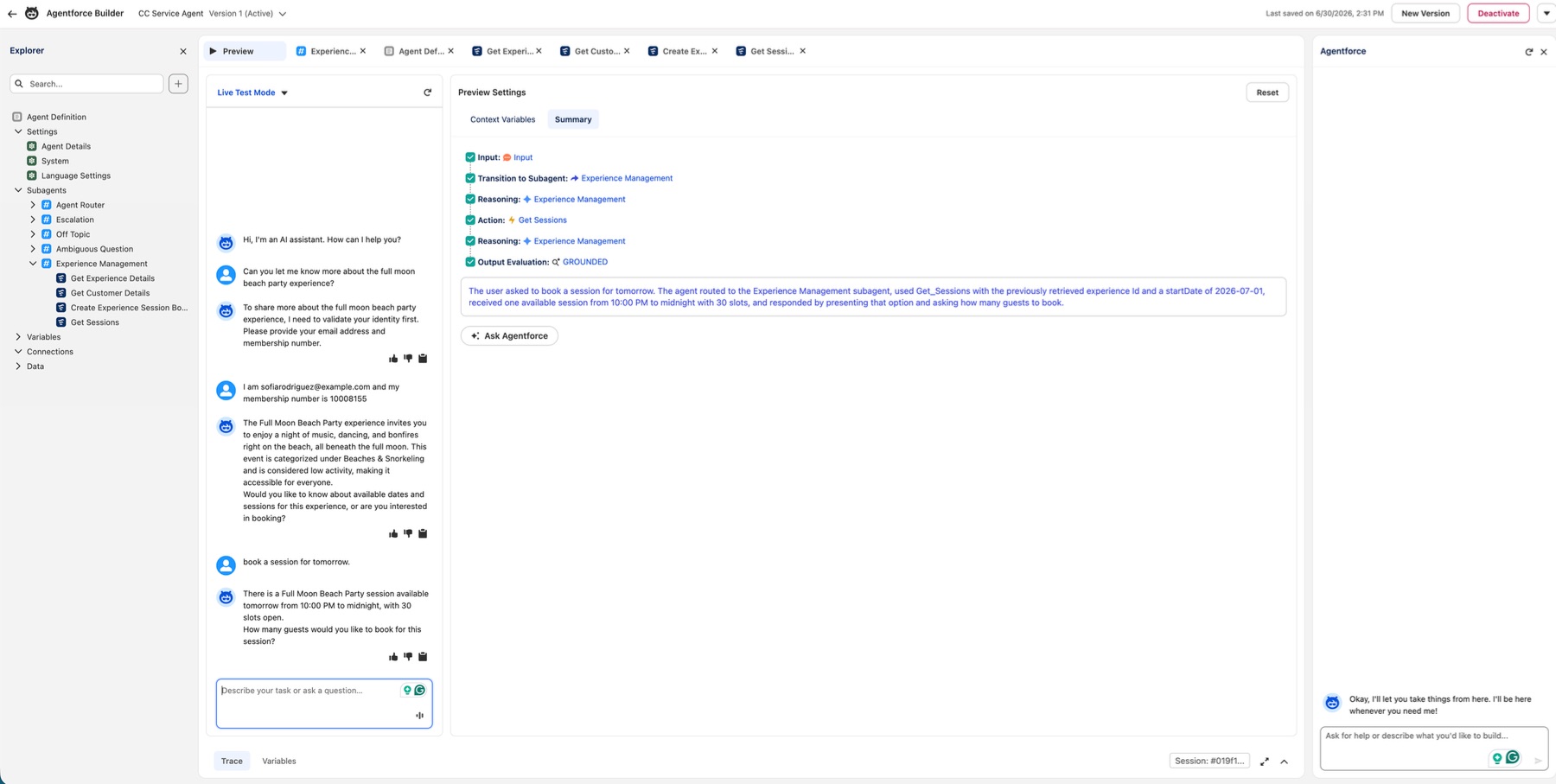The height and width of the screenshot is (784, 1556).
Task: Click the New Version button
Action: tap(1425, 13)
